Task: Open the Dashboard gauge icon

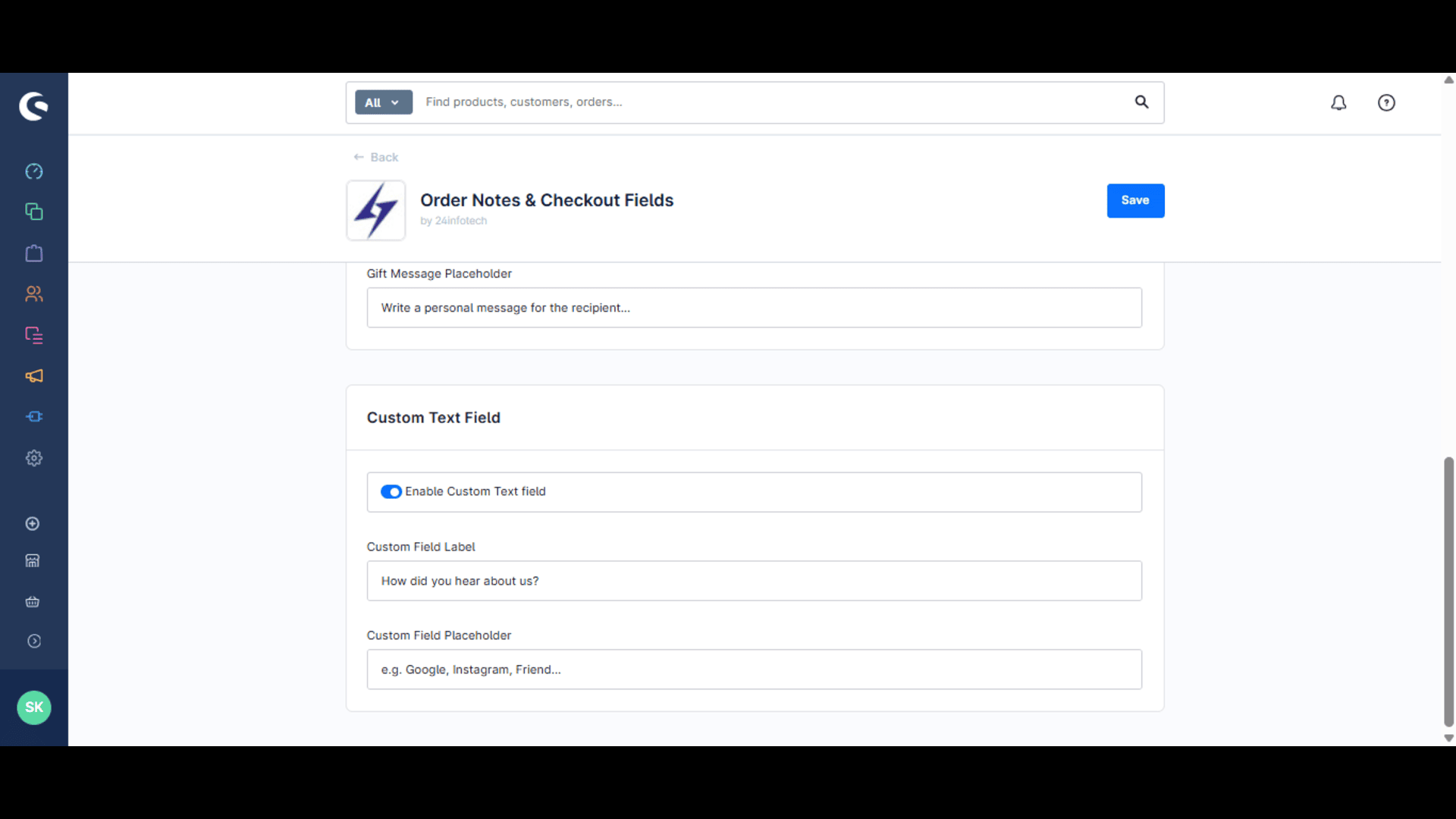Action: coord(34,171)
